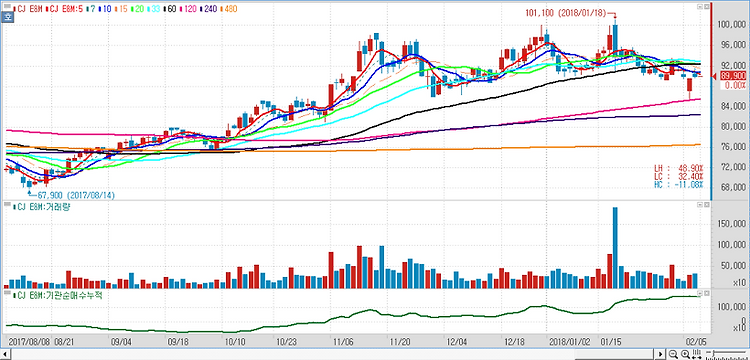This screenshot has height=360, width=750.
Task: Click the 68,000 price axis label
Action: (x=733, y=187)
